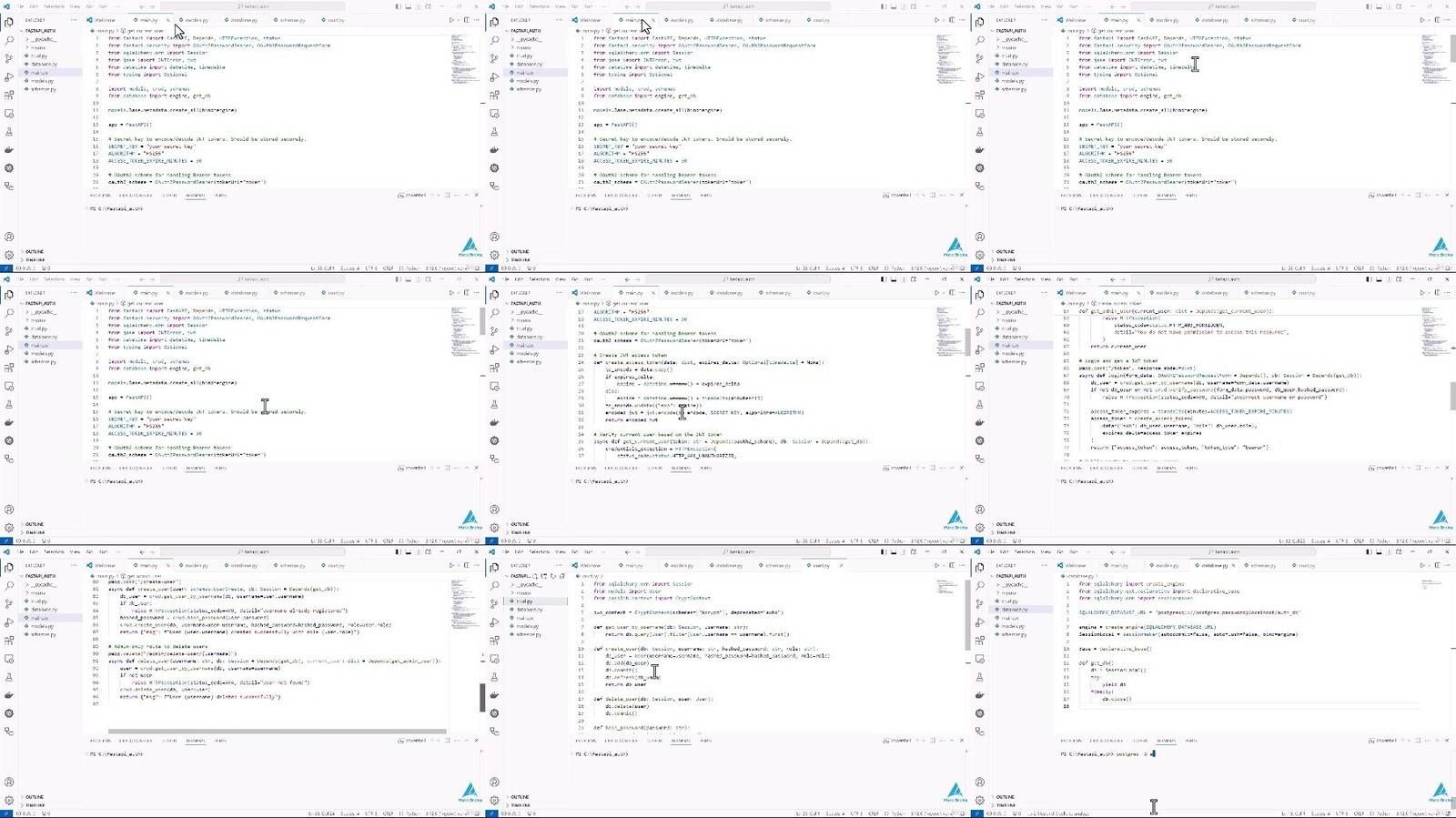This screenshot has height=818, width=1456.
Task: Toggle primary side bar in database.py frame
Action: point(1368,551)
